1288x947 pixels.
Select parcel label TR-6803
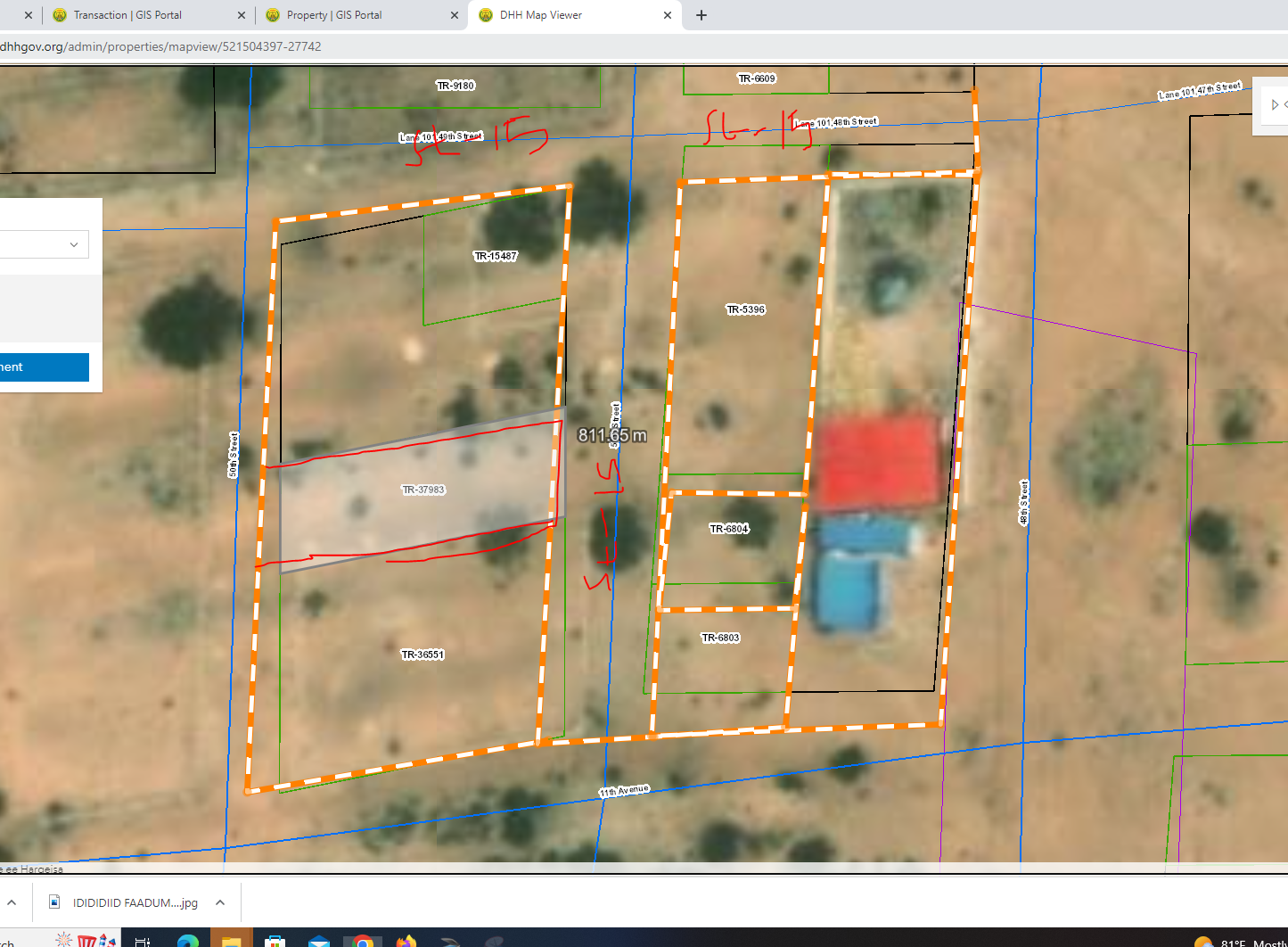point(720,638)
